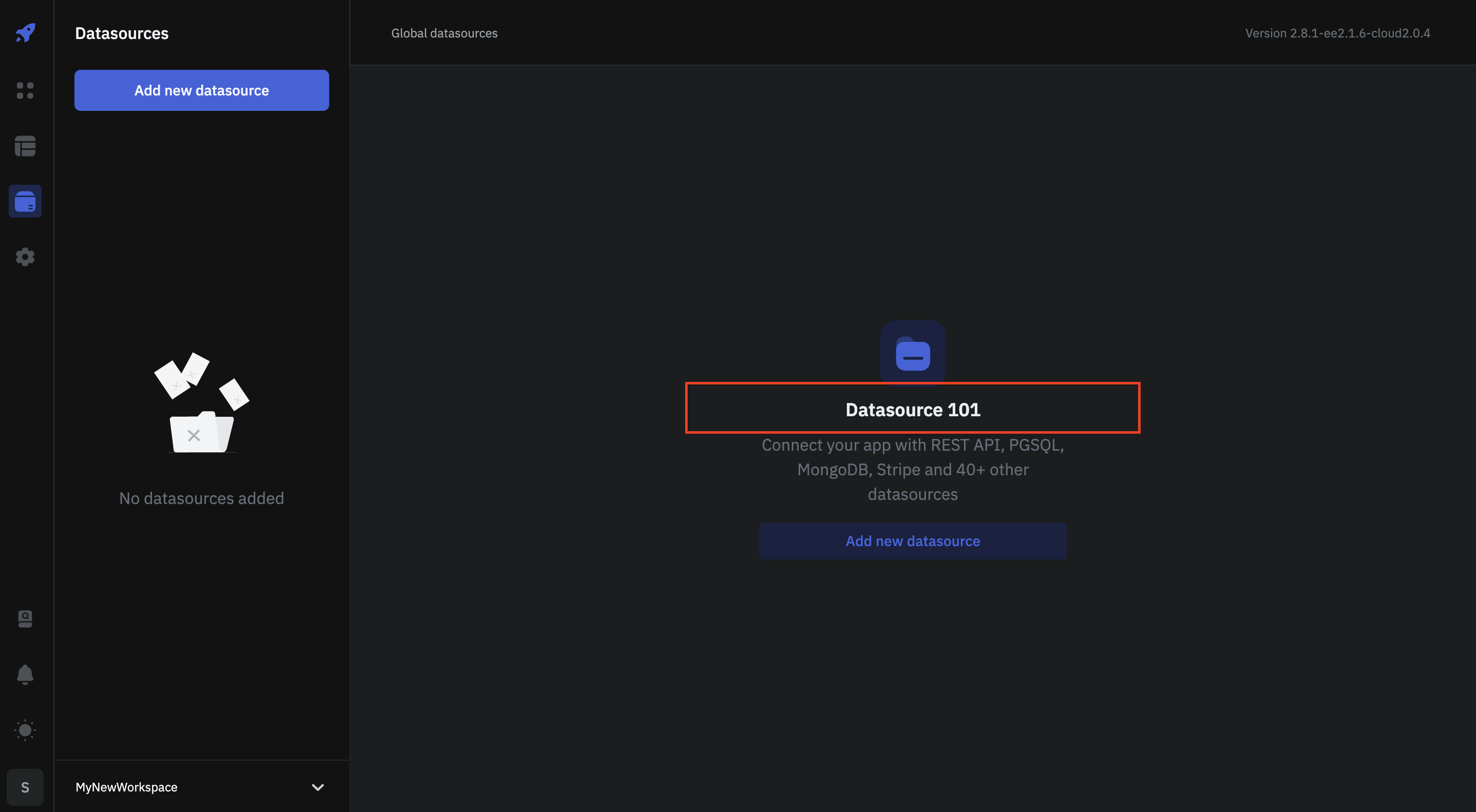Click the blue datasource folder icon above Datasource 101
This screenshot has width=1476, height=812.
point(912,353)
